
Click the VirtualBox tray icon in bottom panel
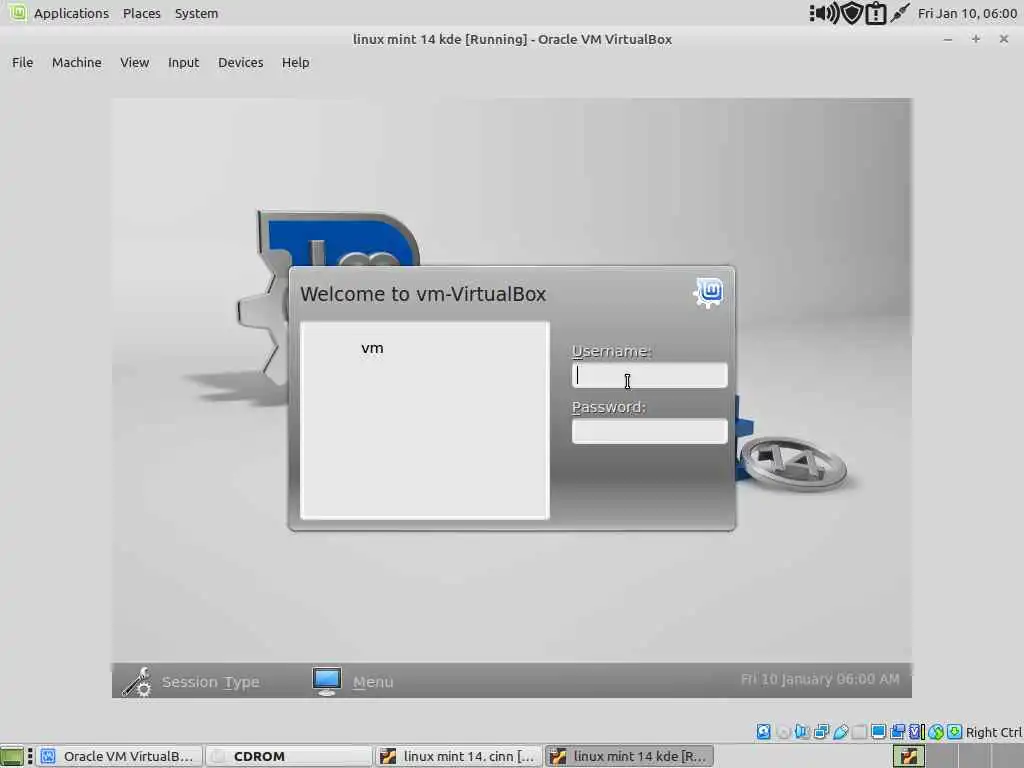(909, 756)
